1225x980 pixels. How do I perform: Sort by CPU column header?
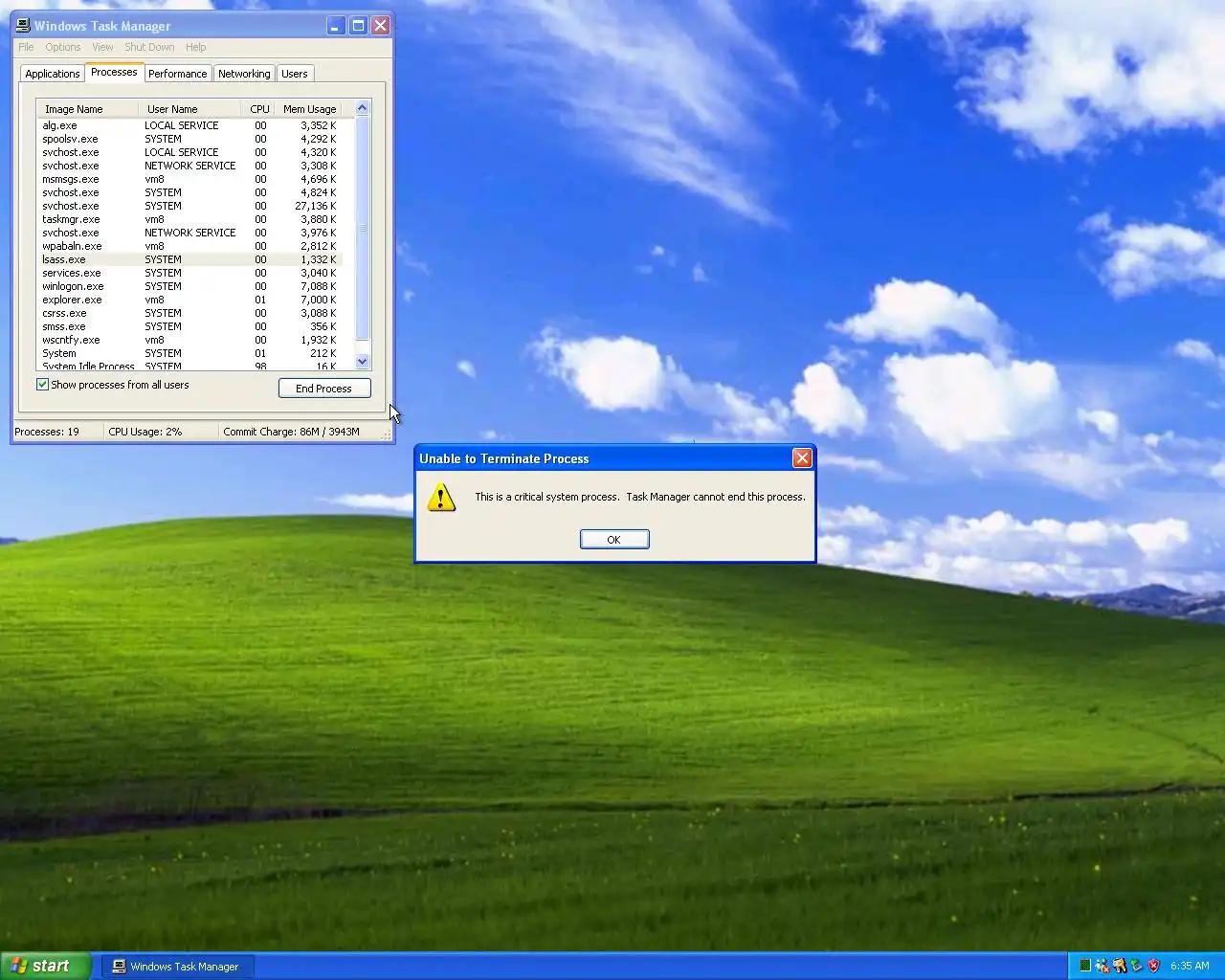(259, 109)
